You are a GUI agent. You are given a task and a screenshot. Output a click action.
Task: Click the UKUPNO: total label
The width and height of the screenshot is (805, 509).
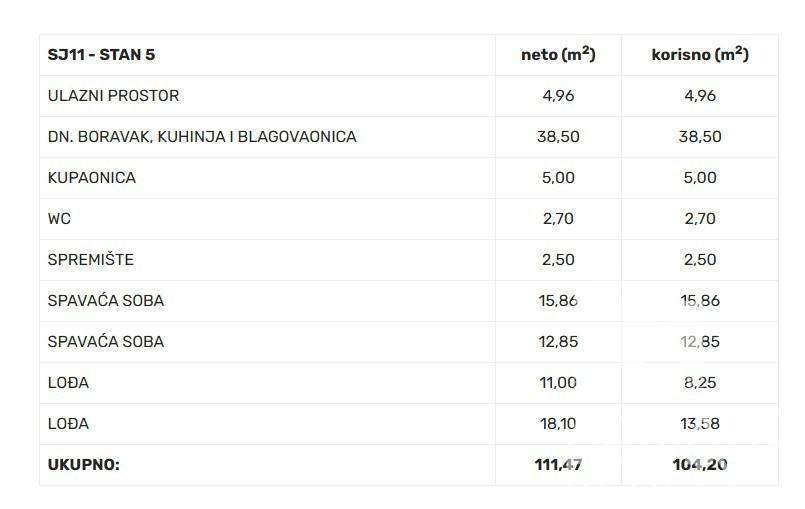click(x=84, y=465)
